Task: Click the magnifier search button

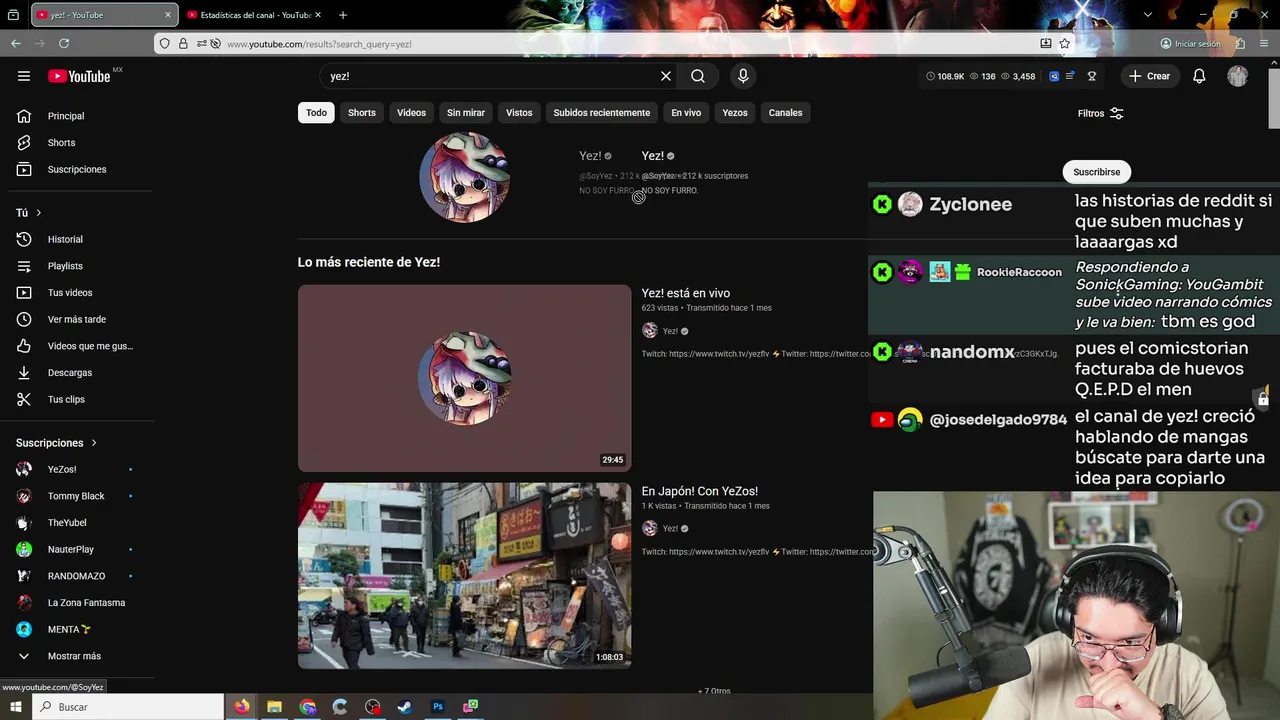Action: pos(698,76)
